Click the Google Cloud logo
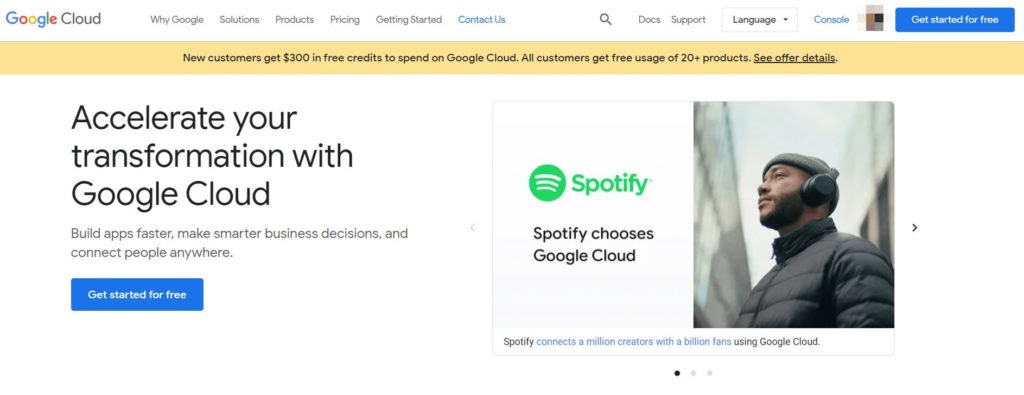This screenshot has height=395, width=1024. click(53, 19)
